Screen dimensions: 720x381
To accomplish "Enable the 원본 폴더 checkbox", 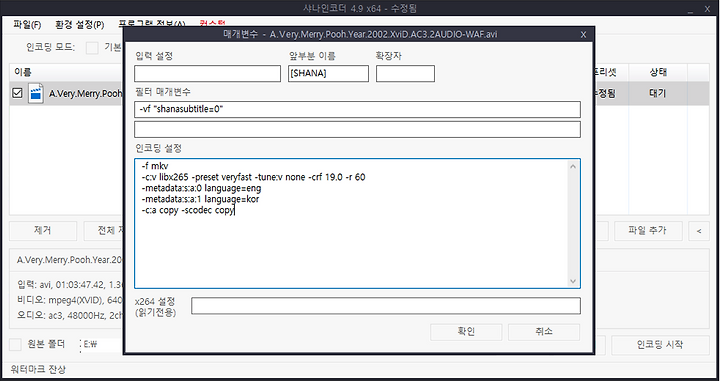I will click(x=16, y=344).
